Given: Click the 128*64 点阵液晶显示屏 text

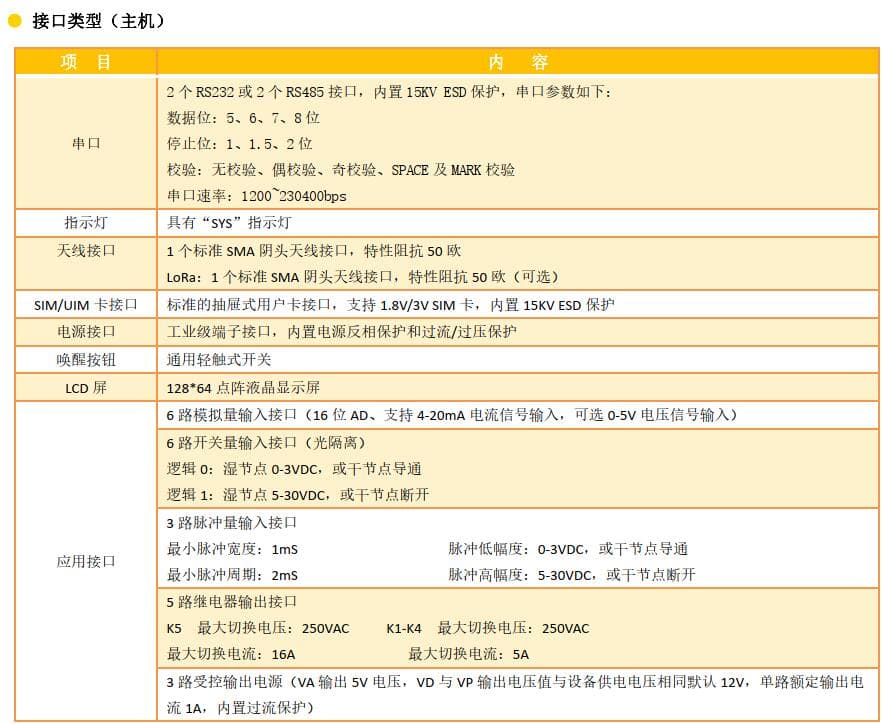Looking at the screenshot, I should [x=243, y=387].
